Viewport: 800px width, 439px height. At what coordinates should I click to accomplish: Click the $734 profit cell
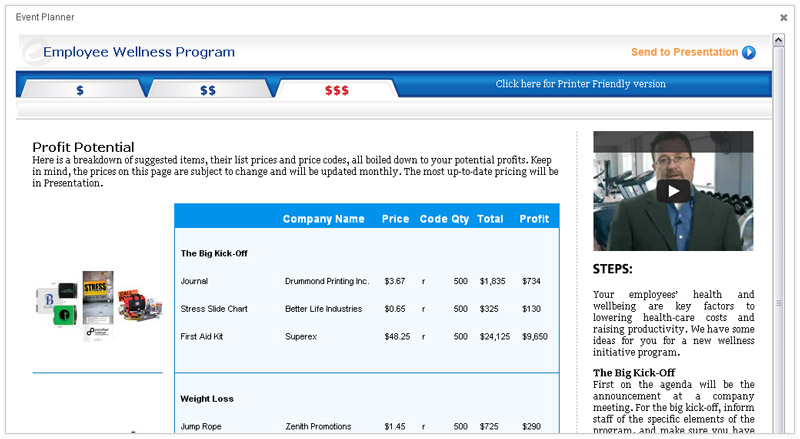tap(531, 281)
